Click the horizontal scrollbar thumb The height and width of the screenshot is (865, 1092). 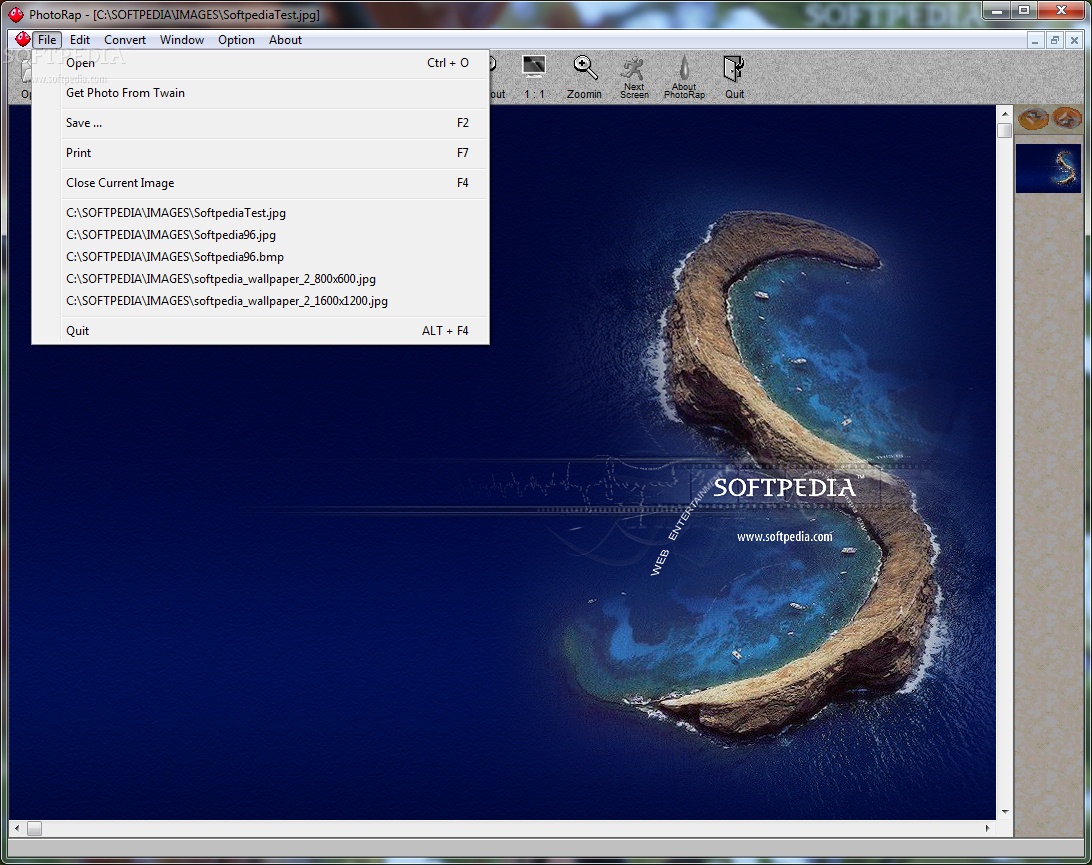tap(34, 828)
